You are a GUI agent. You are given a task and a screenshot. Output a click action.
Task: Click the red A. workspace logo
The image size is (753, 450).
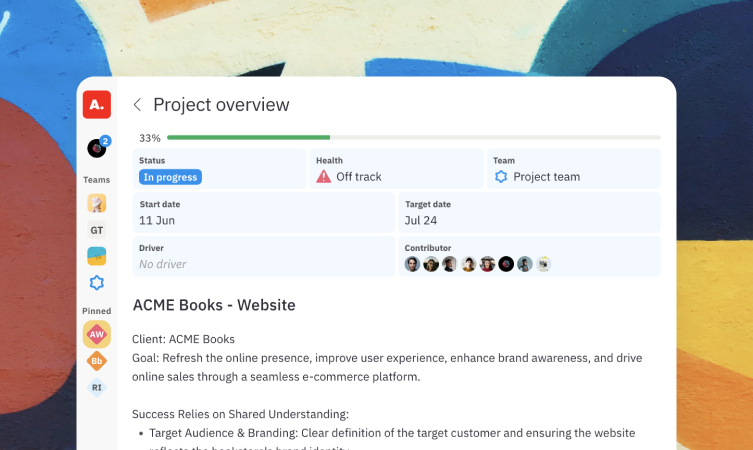[97, 104]
